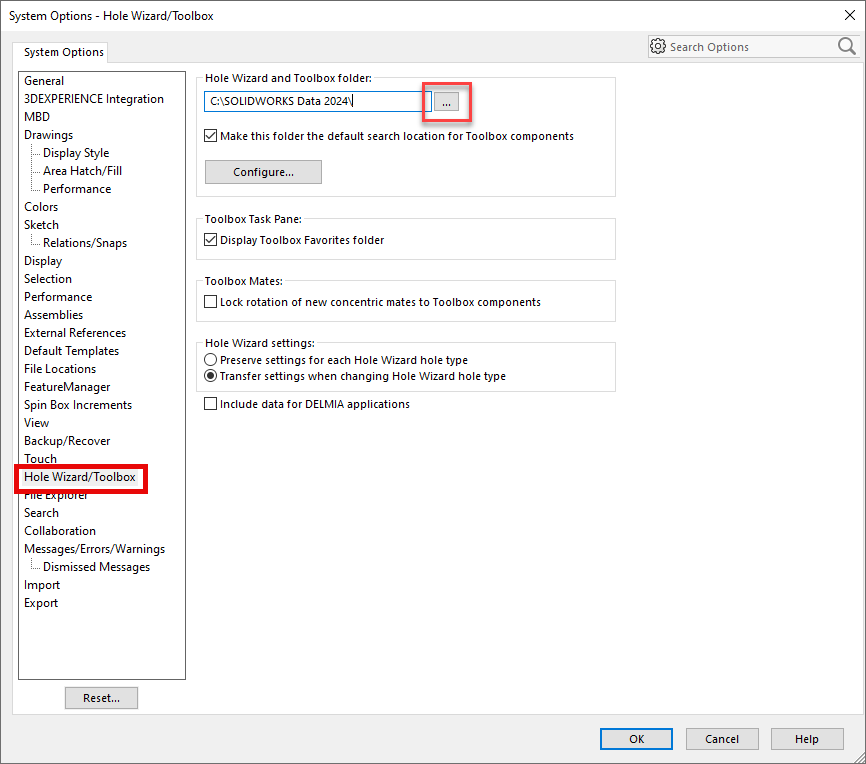Screen dimensions: 866x764
Task: Open the Sketch options category
Action: click(x=41, y=225)
